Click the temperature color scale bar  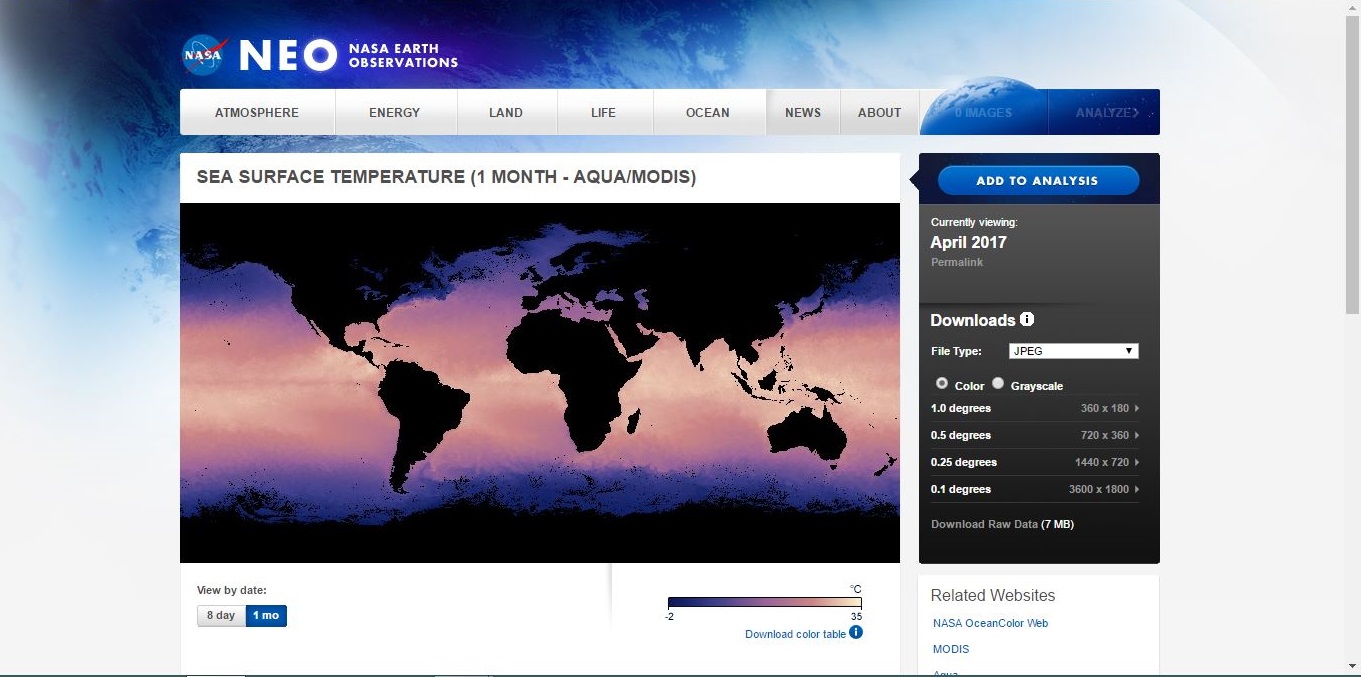[x=764, y=603]
